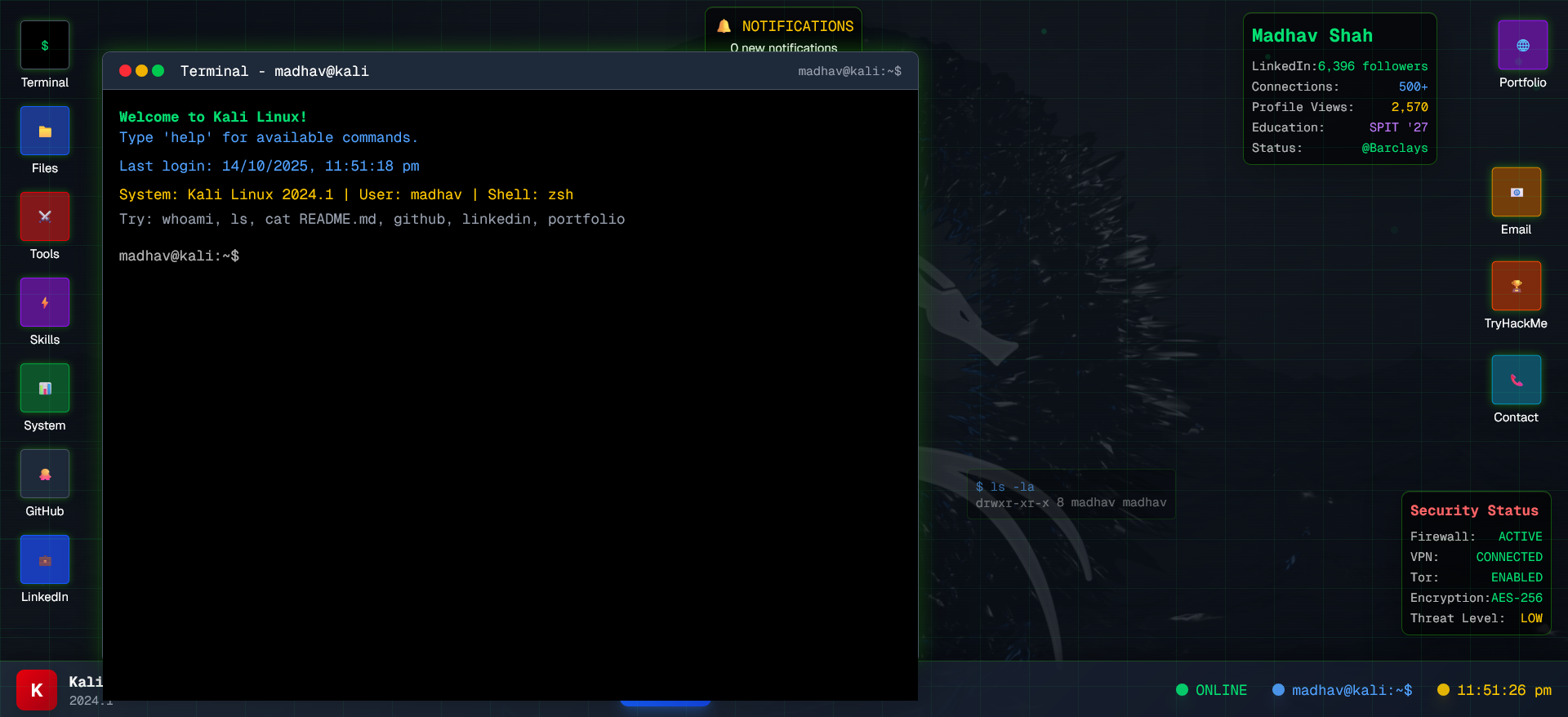Click the Type 'help' for available commands line
1568x717 pixels.
click(269, 137)
